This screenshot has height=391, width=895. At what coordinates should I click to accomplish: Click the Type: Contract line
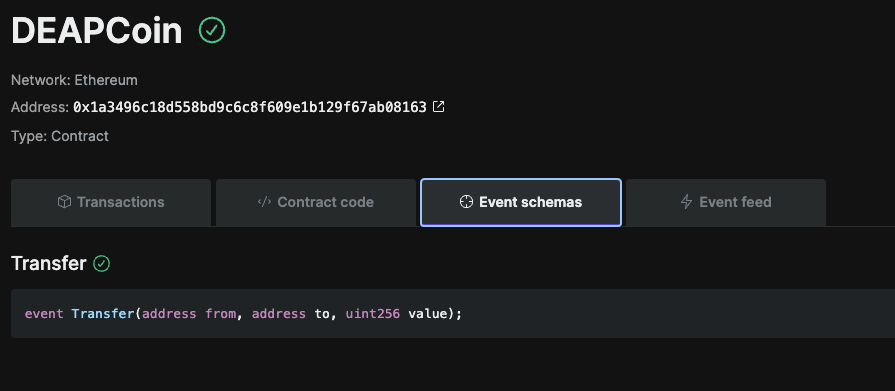[59, 136]
